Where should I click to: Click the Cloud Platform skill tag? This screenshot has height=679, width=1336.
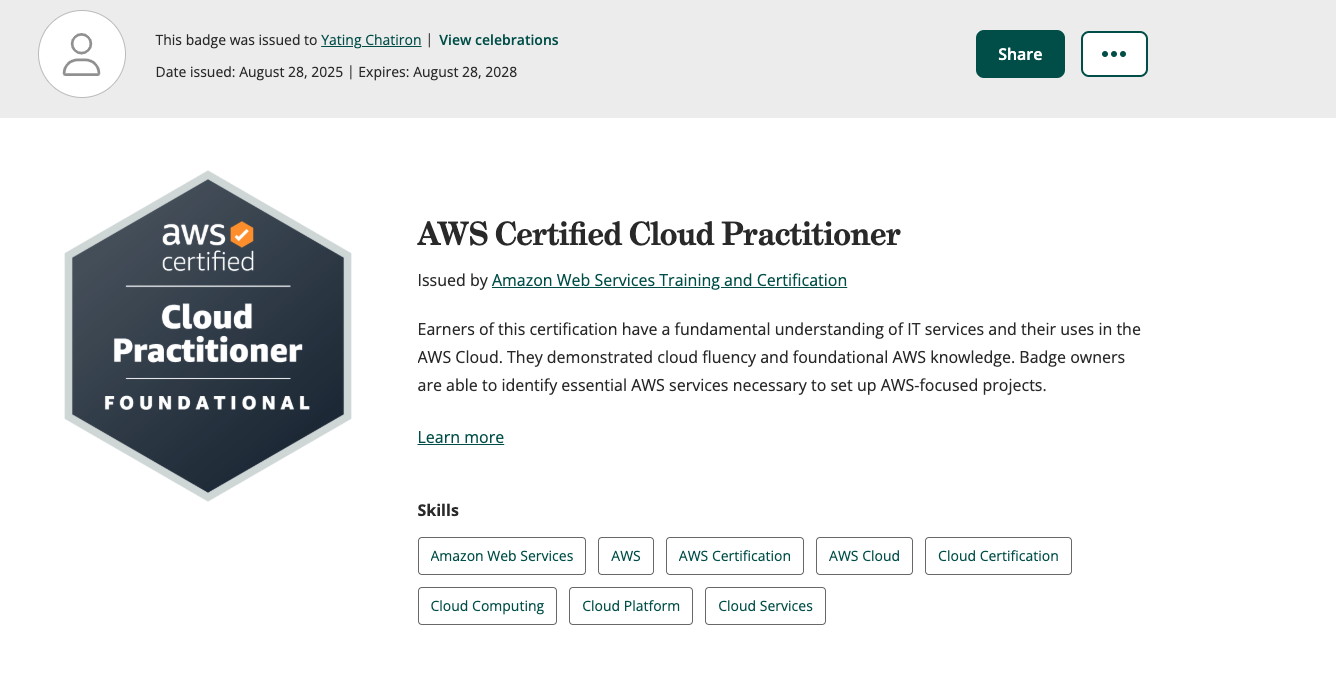[x=630, y=606]
